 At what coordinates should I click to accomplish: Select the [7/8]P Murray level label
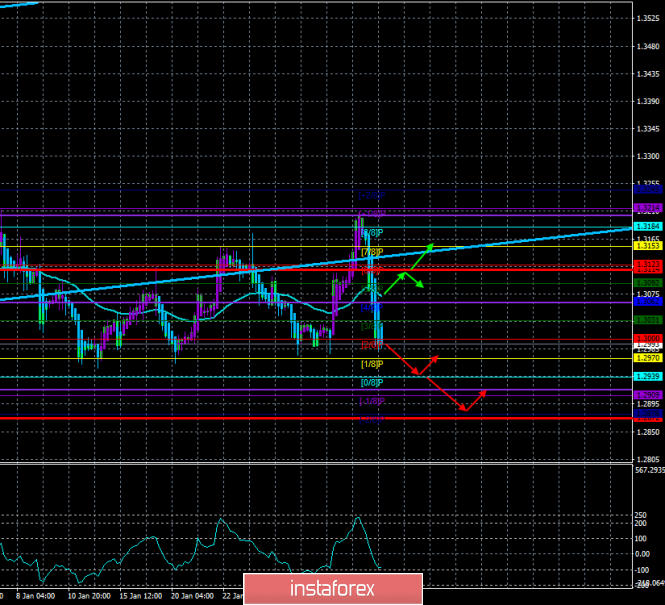372,251
